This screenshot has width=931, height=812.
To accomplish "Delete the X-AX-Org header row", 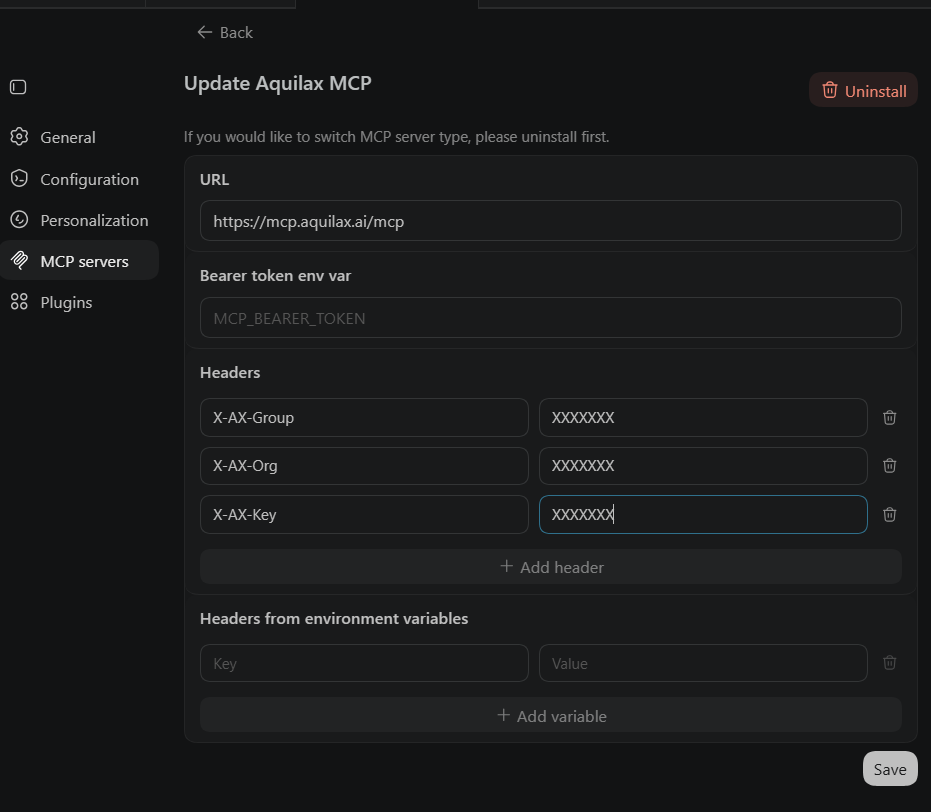I will 889,465.
